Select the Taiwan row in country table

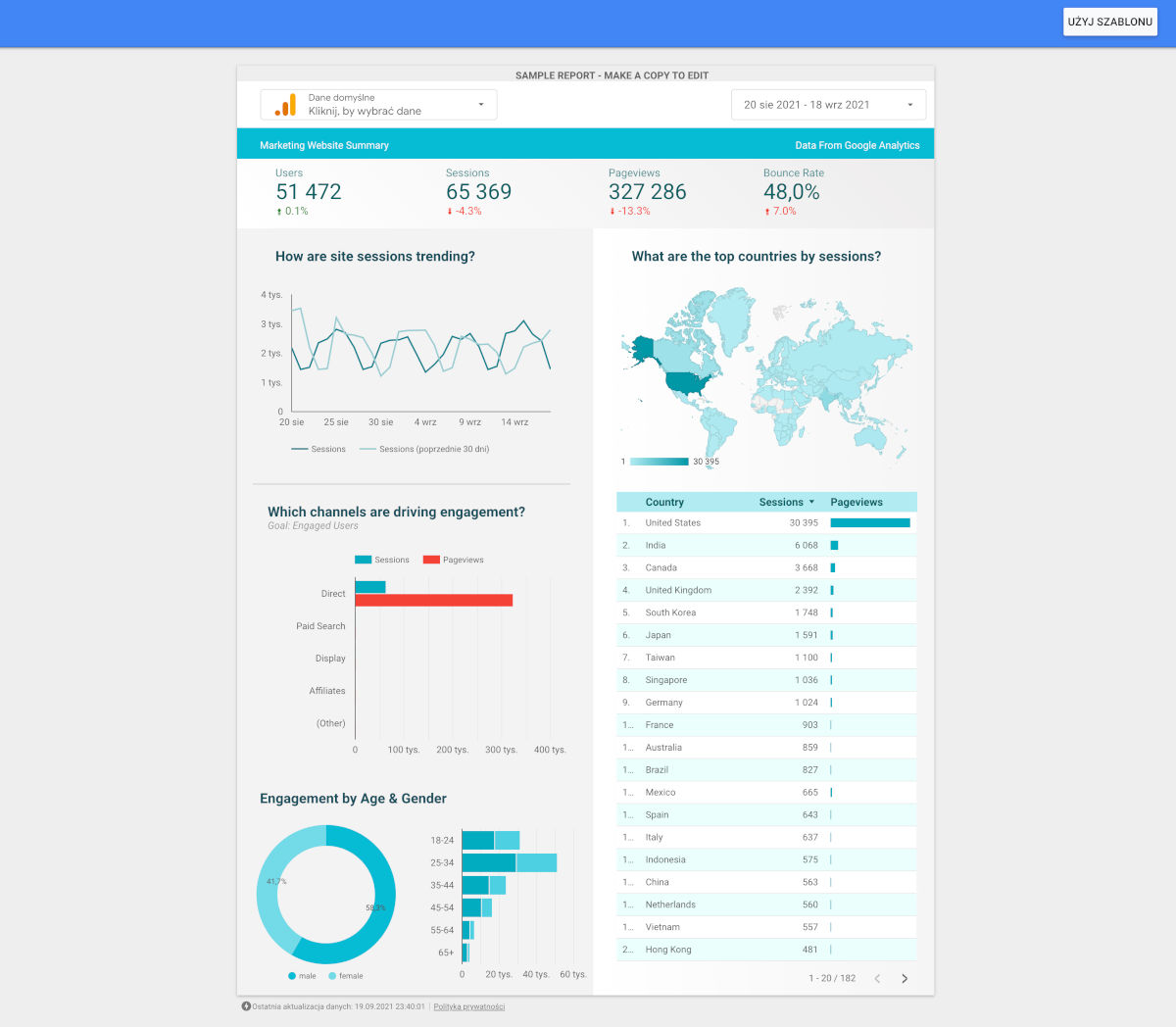pos(766,659)
